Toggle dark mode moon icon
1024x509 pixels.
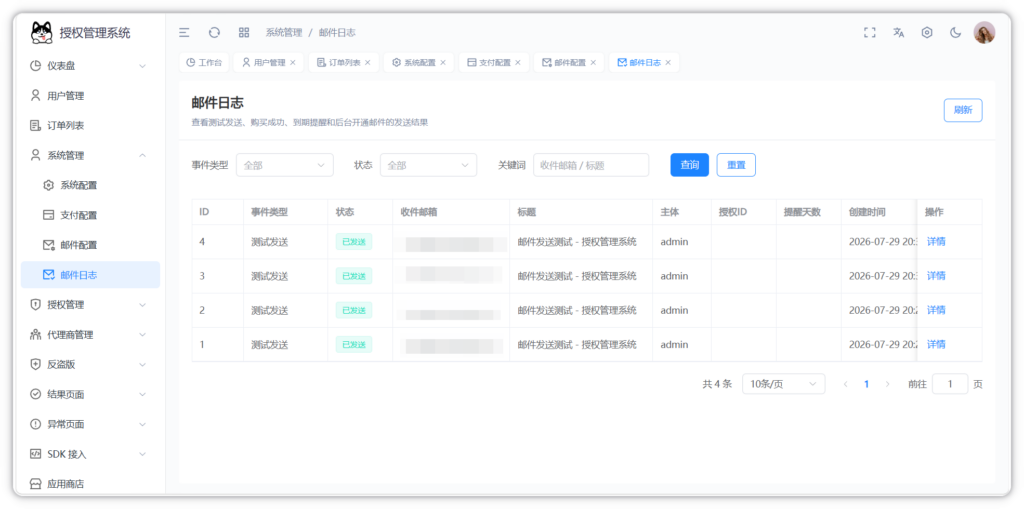pyautogui.click(x=955, y=33)
